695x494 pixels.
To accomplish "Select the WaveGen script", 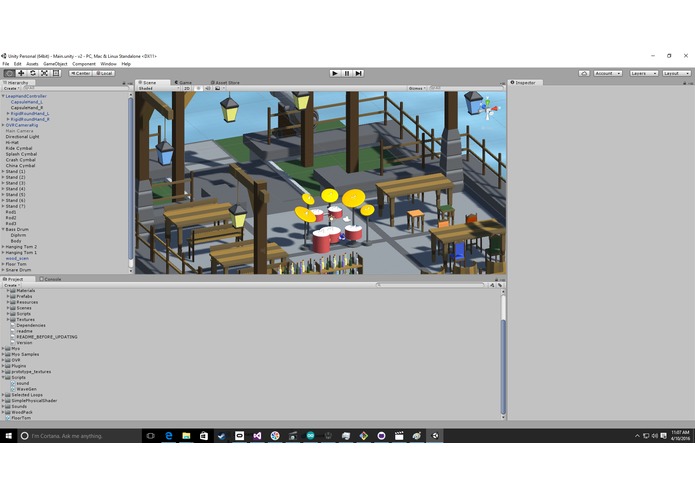I will click(x=27, y=389).
